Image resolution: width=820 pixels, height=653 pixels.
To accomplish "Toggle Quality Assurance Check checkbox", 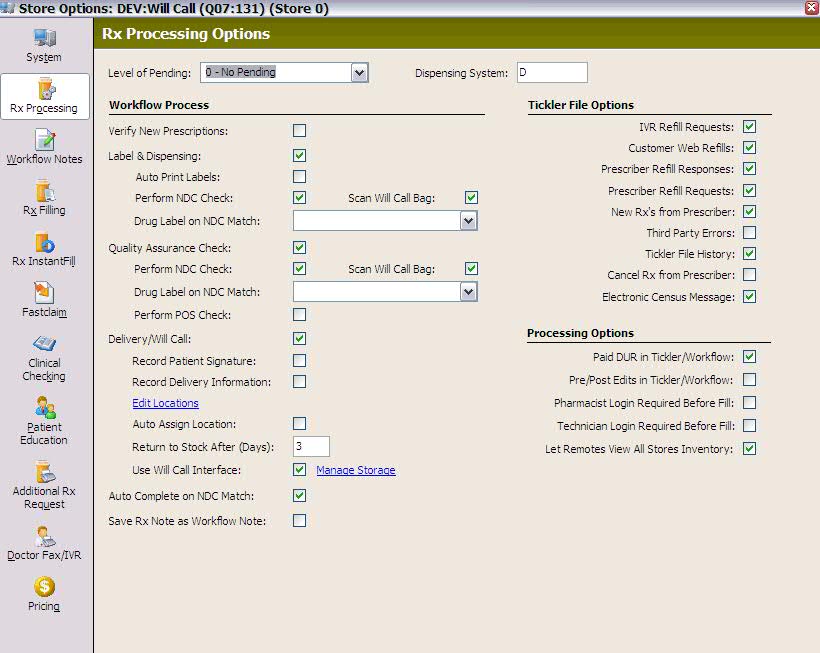I will click(300, 247).
